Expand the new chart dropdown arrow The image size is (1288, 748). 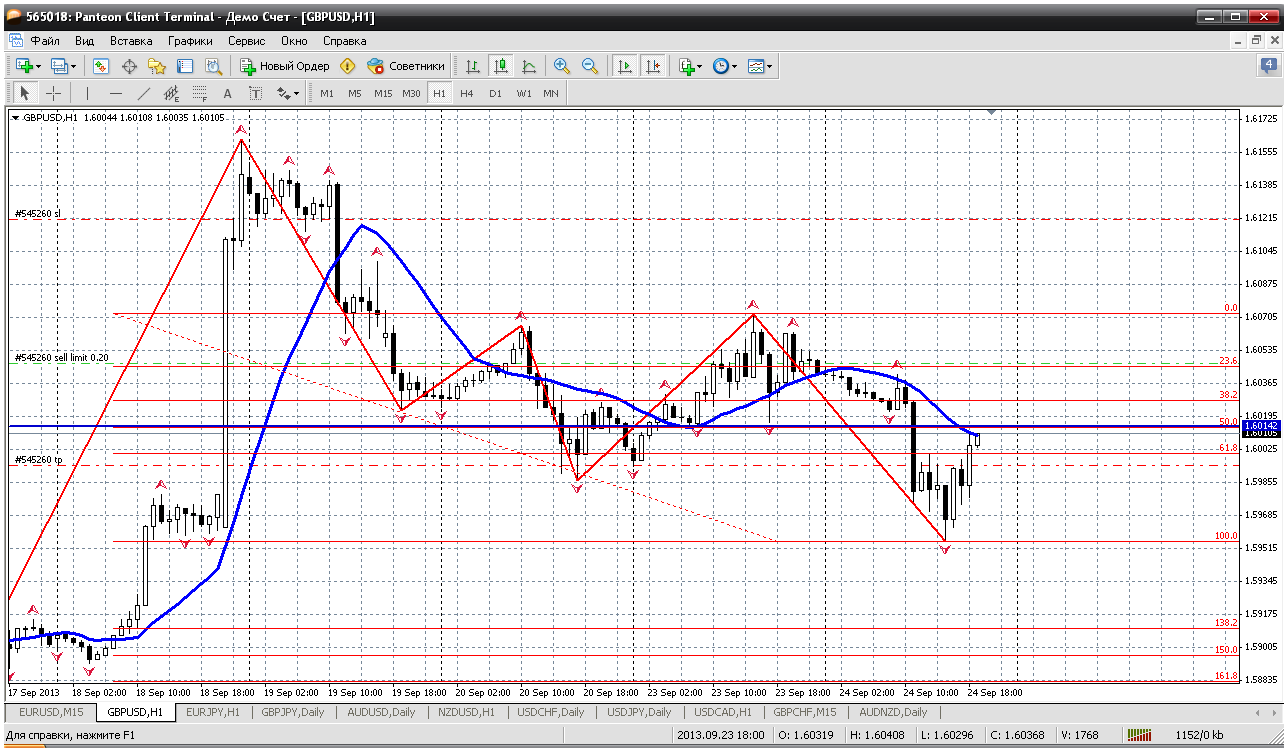38,66
